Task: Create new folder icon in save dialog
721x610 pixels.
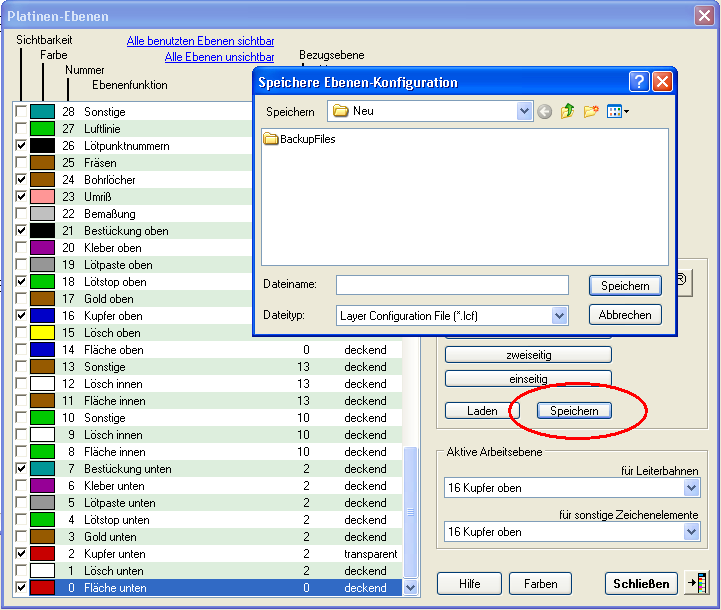Action: (591, 111)
